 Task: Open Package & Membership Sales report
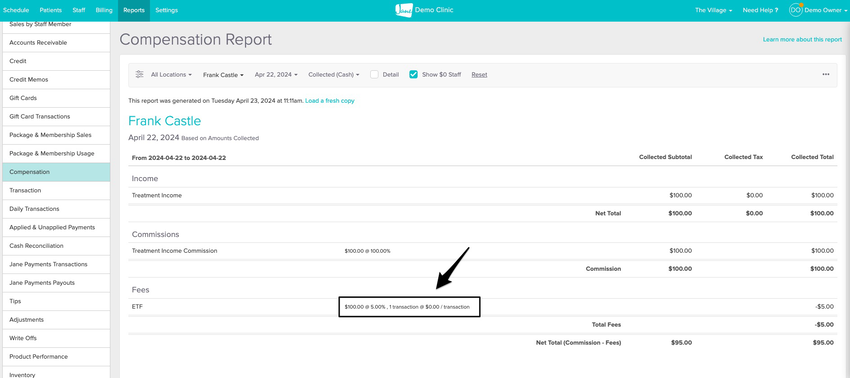pos(55,134)
